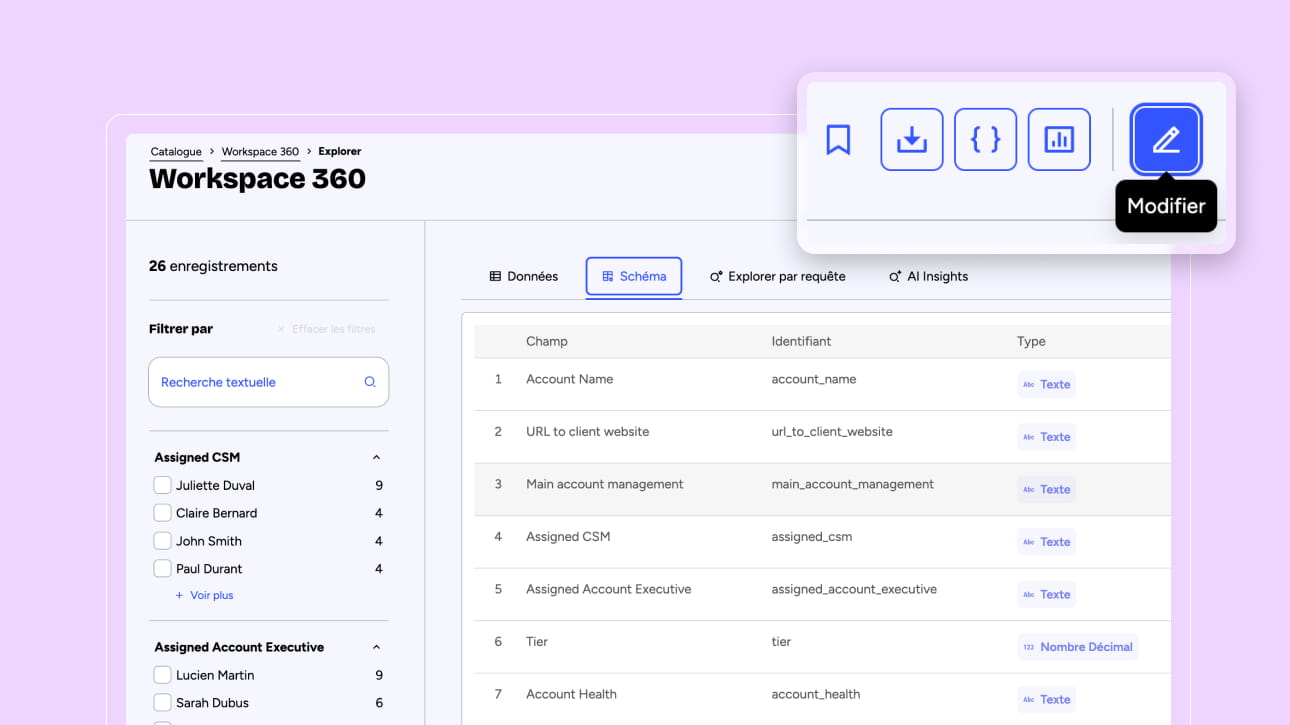Tick the John Smith checkbox
This screenshot has width=1290, height=725.
[162, 541]
